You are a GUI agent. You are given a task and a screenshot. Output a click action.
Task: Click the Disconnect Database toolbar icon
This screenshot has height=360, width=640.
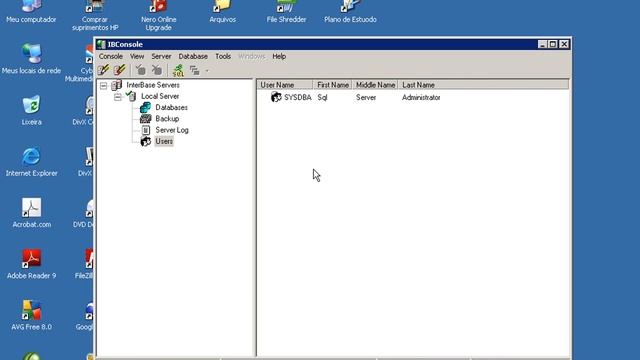[x=157, y=70]
